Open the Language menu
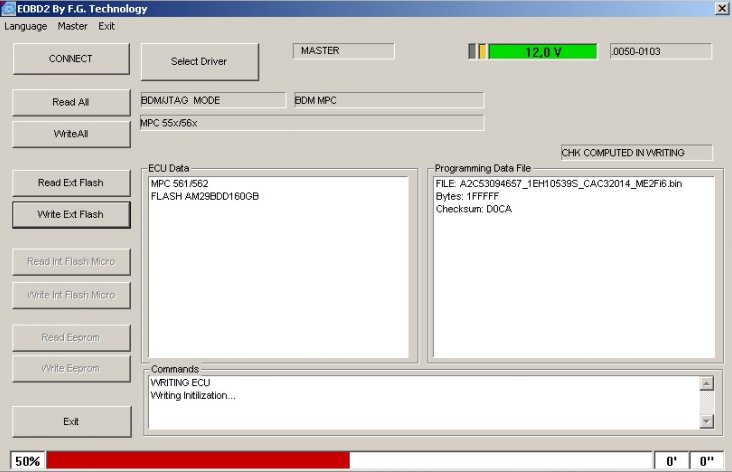Screen dimensions: 732x472 26,26
